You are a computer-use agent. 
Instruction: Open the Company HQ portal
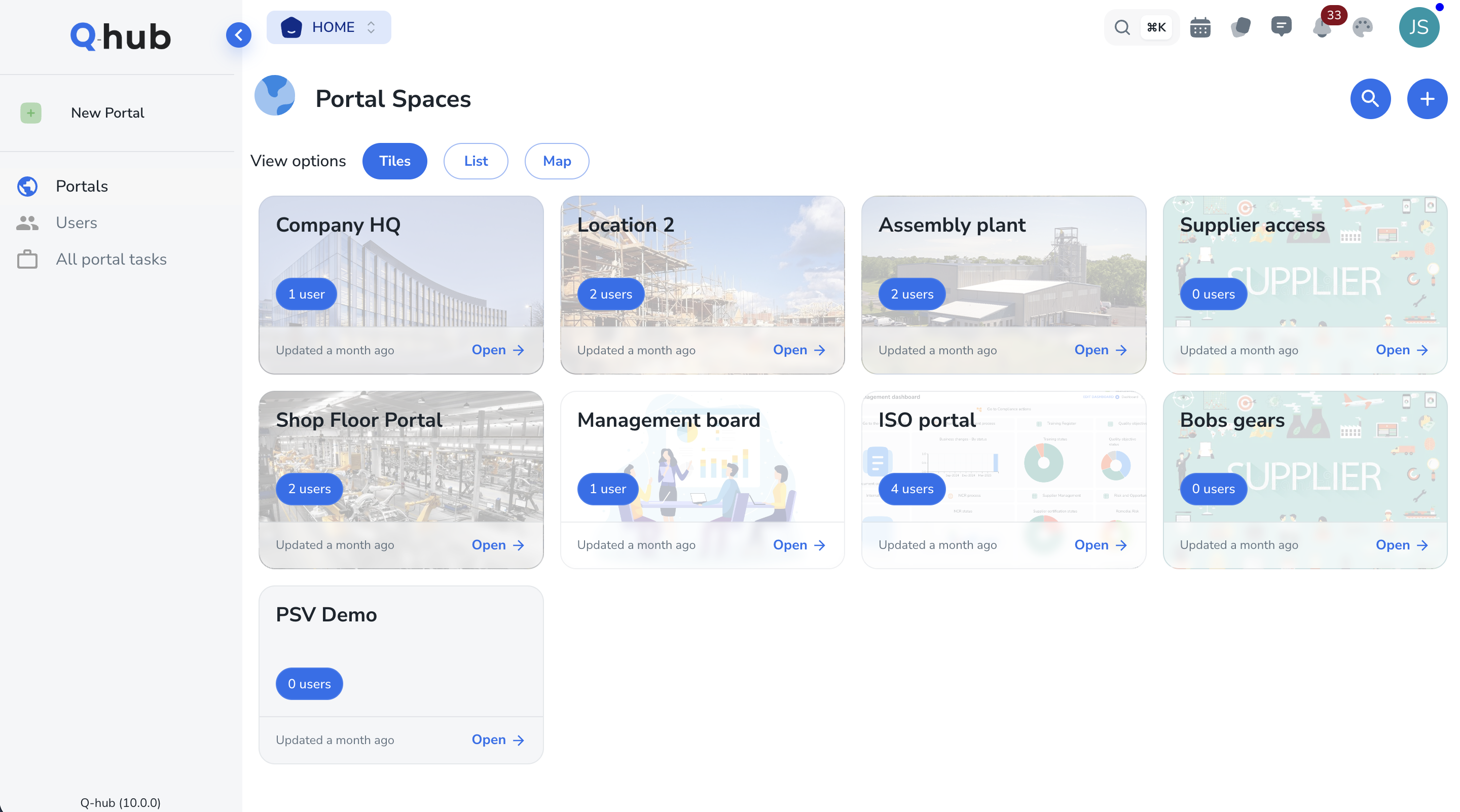coord(497,350)
